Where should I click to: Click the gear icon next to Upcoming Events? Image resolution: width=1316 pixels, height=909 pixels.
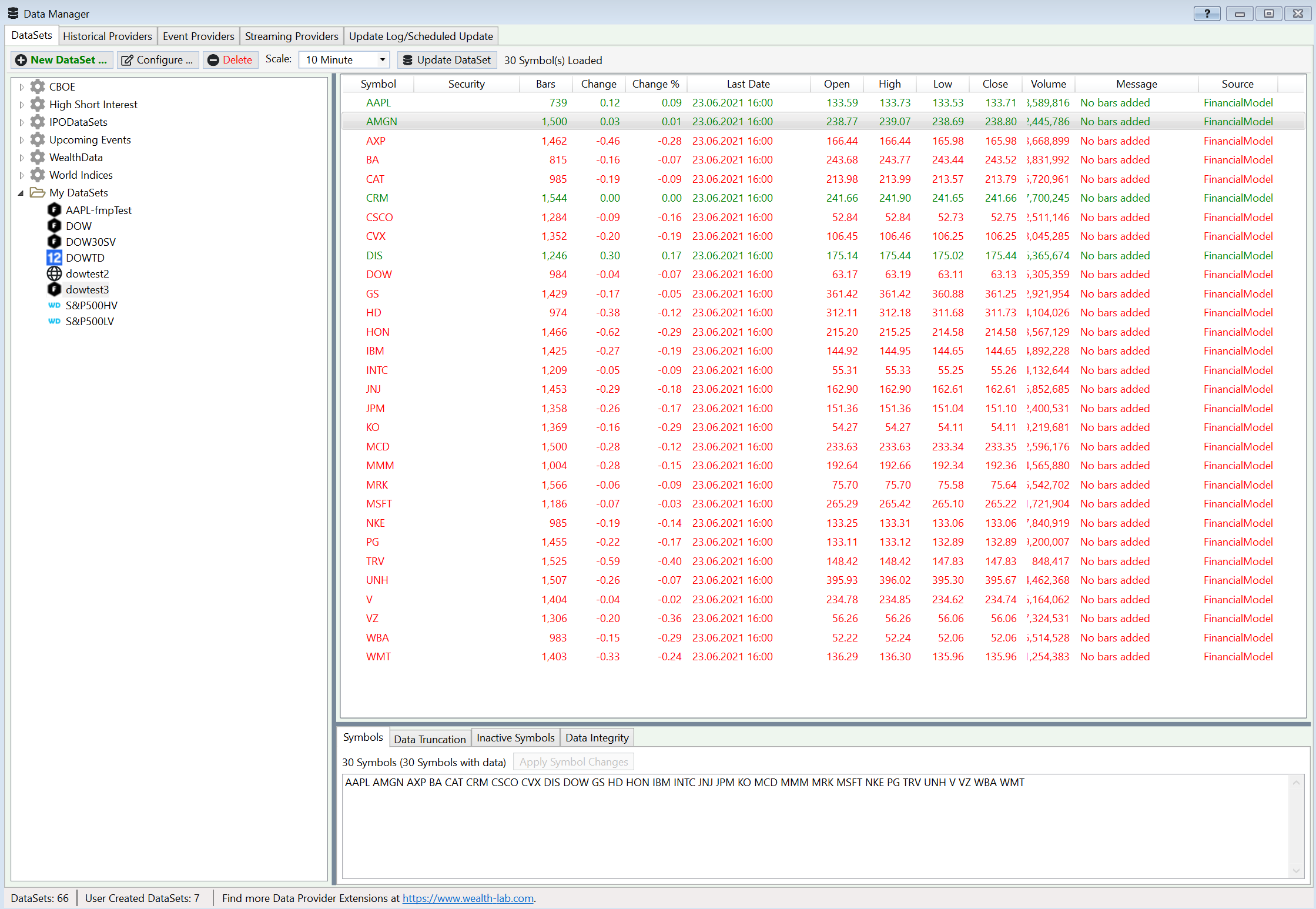pyautogui.click(x=38, y=139)
